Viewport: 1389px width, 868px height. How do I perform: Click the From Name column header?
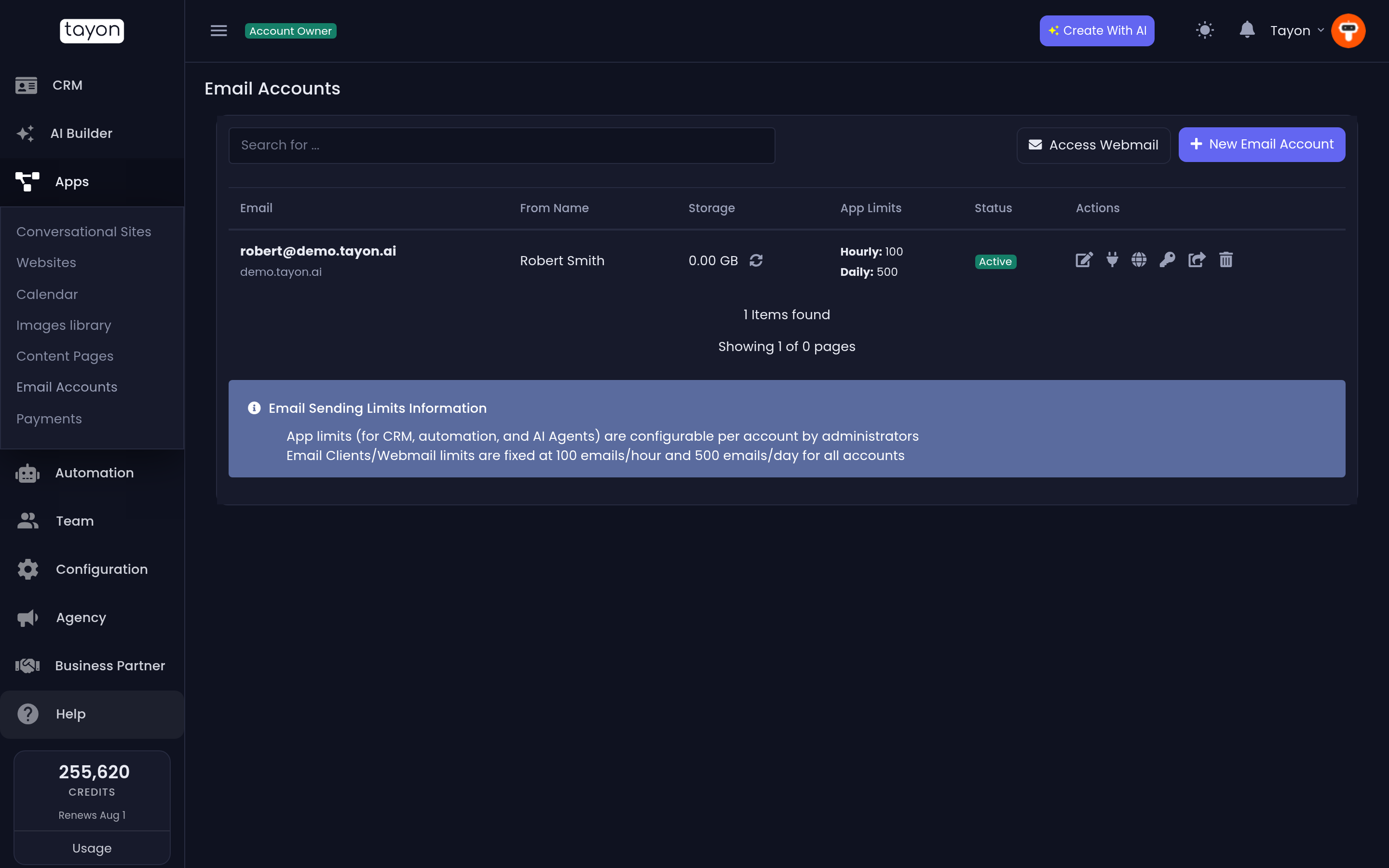click(555, 208)
